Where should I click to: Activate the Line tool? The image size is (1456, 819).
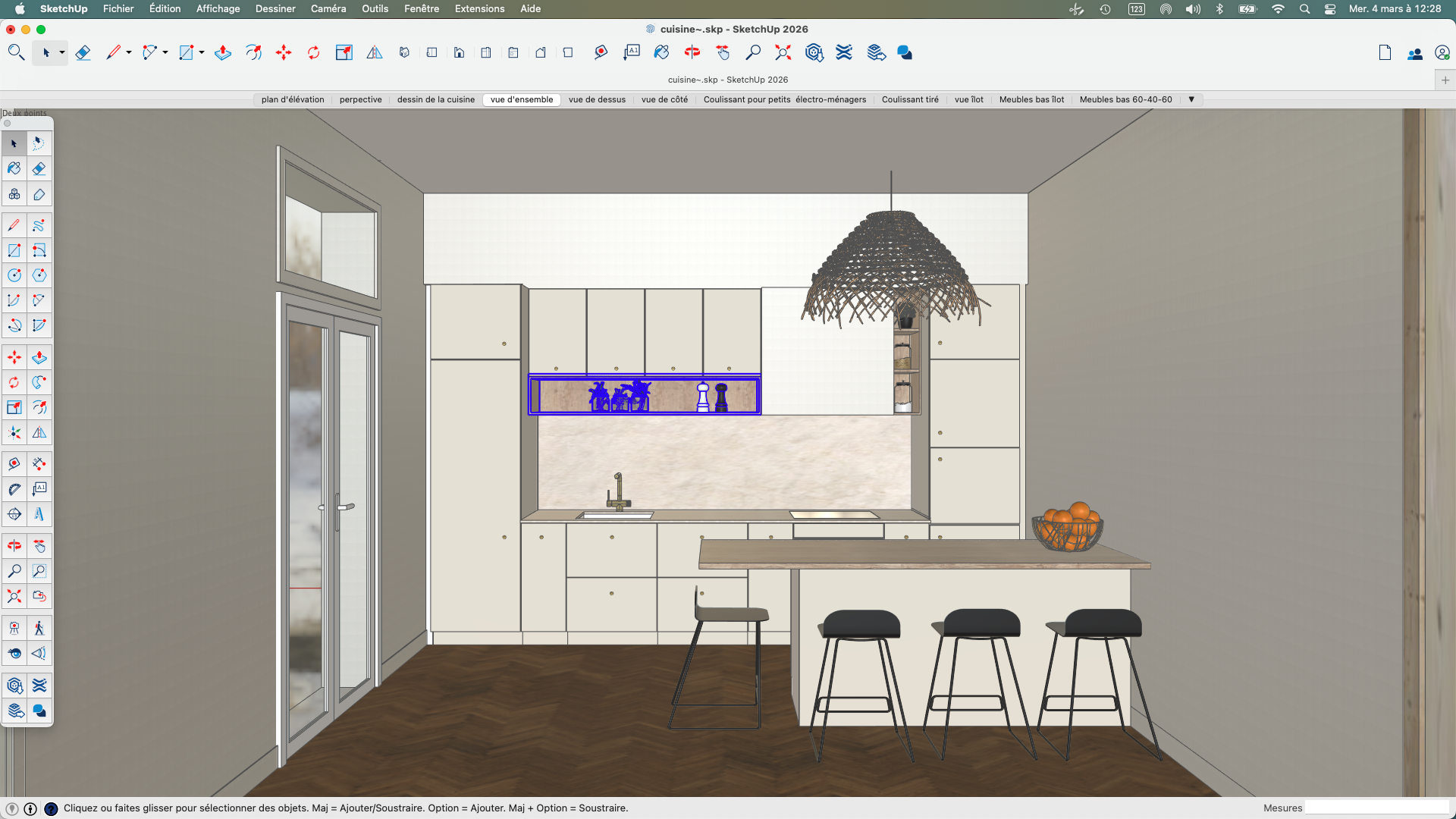click(x=114, y=52)
